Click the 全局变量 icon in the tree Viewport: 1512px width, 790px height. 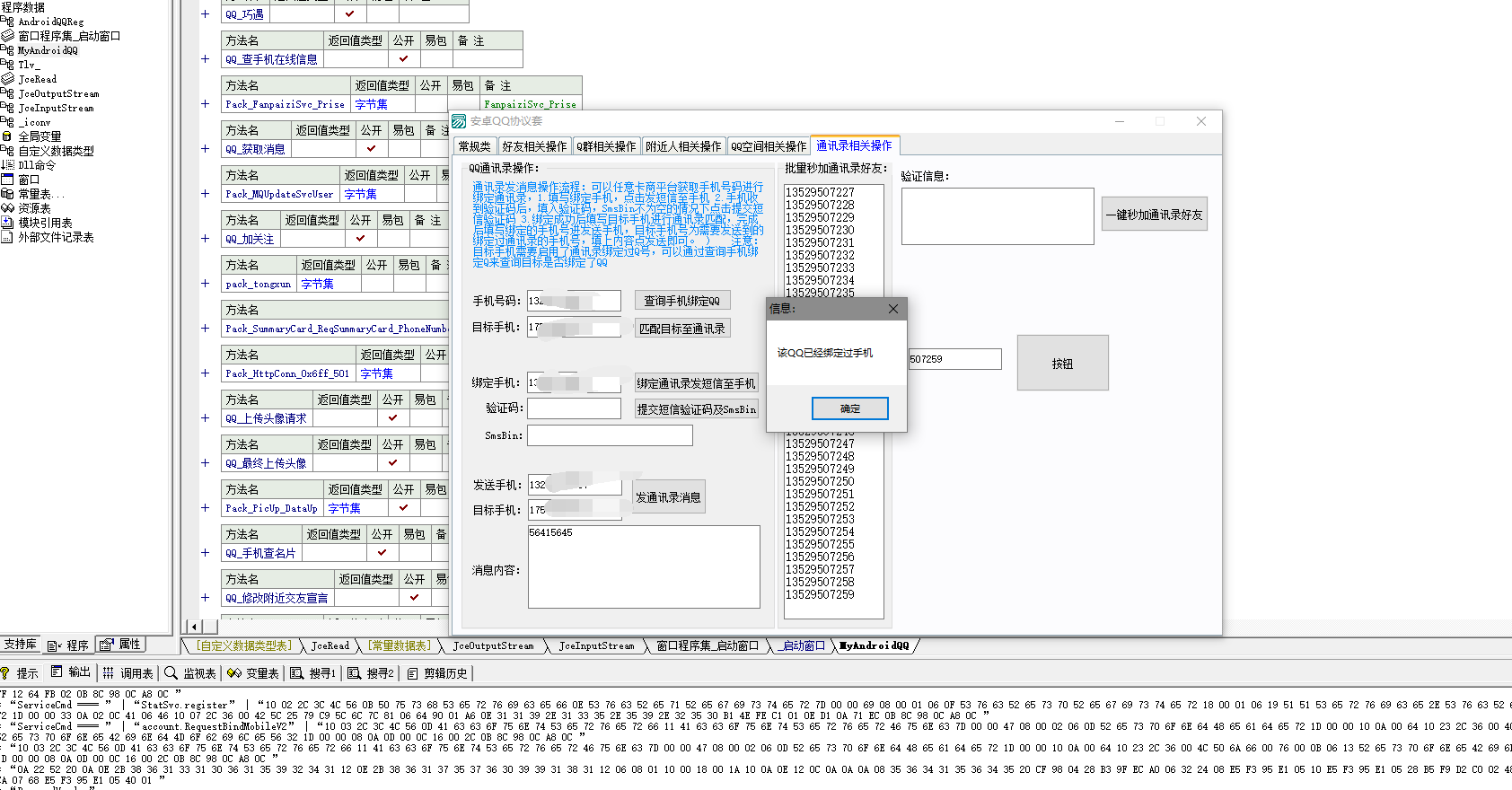coord(7,136)
